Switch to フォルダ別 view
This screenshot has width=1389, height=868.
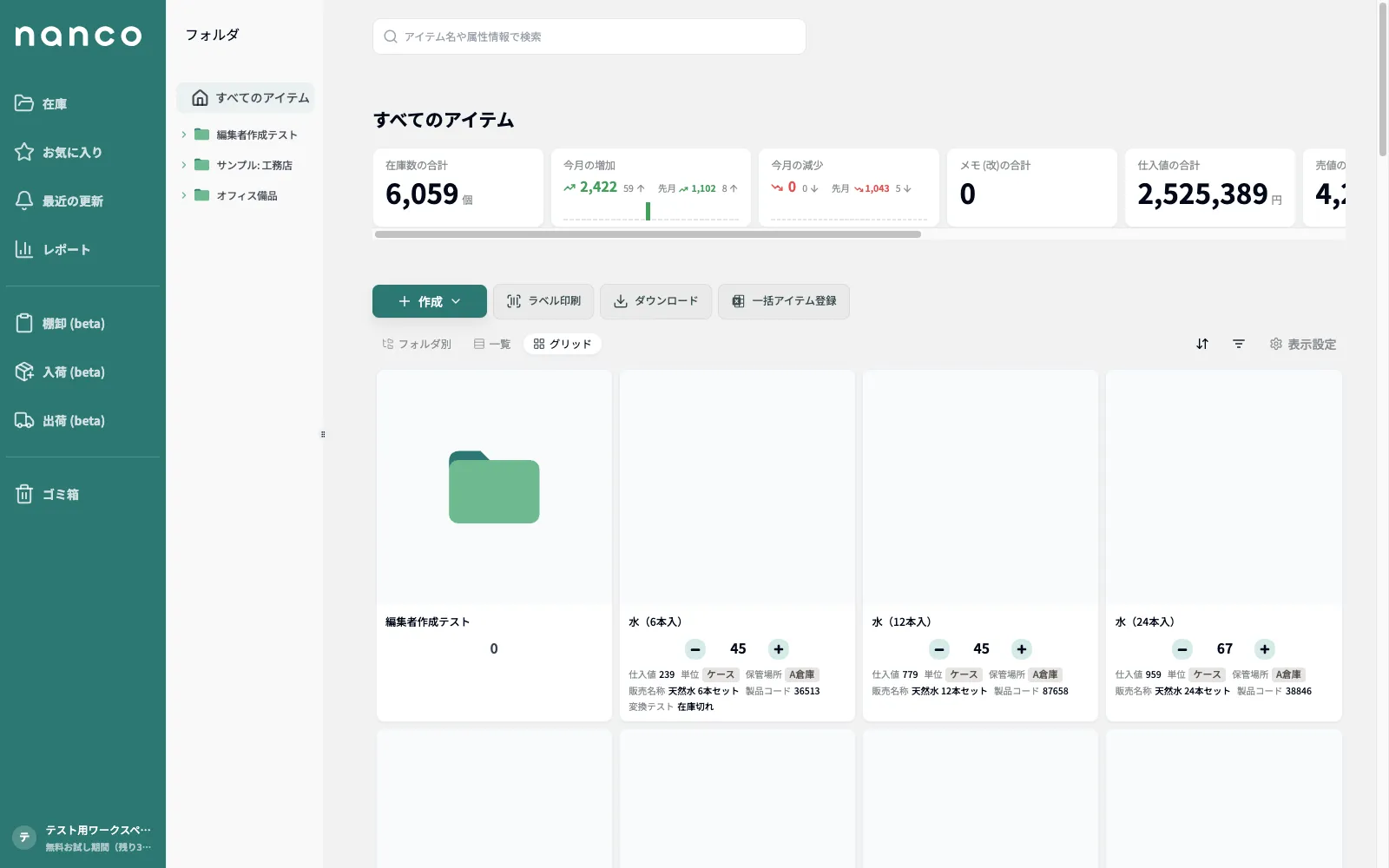417,344
